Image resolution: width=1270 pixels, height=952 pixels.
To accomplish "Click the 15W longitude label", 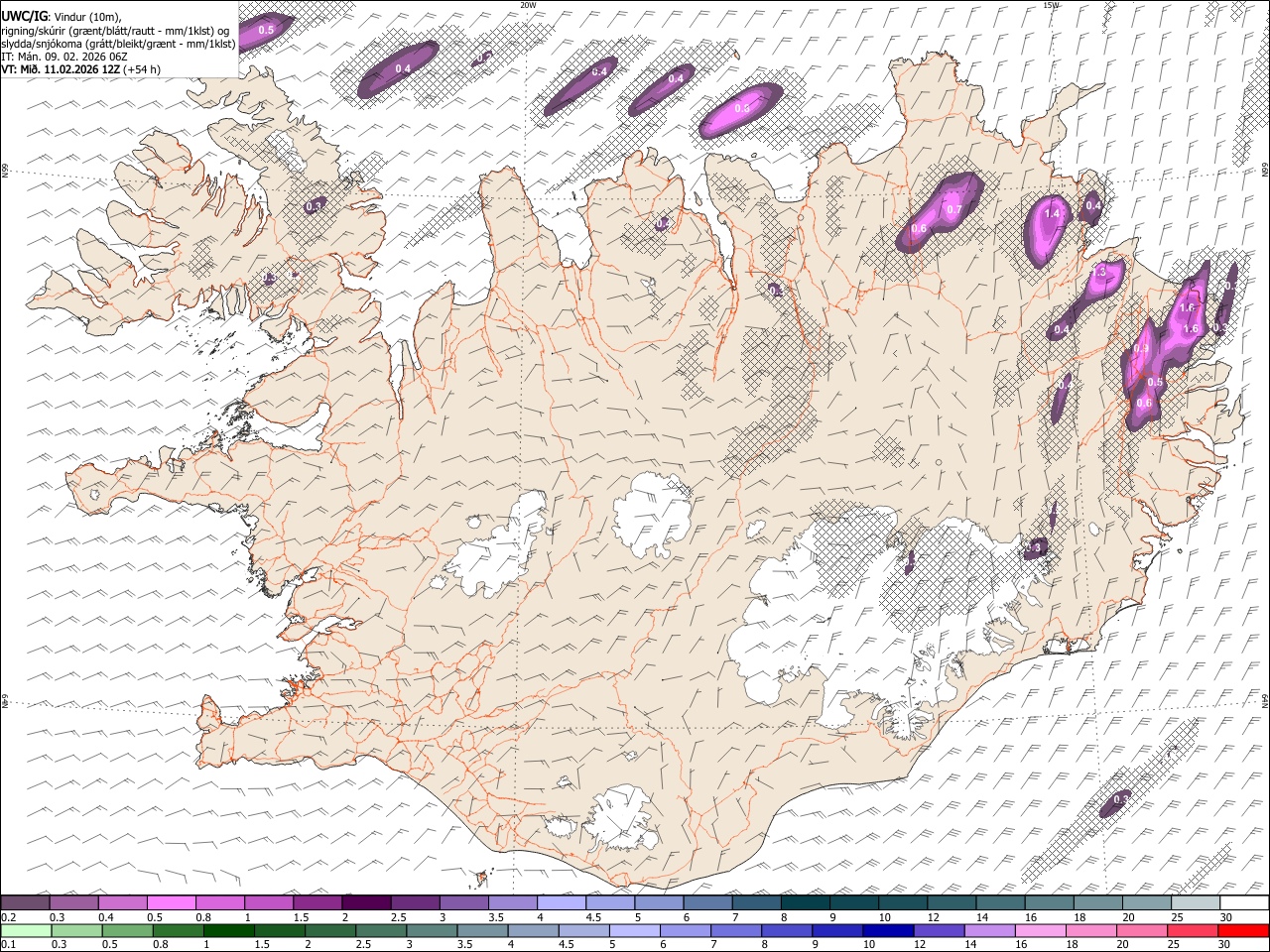I will click(1051, 5).
